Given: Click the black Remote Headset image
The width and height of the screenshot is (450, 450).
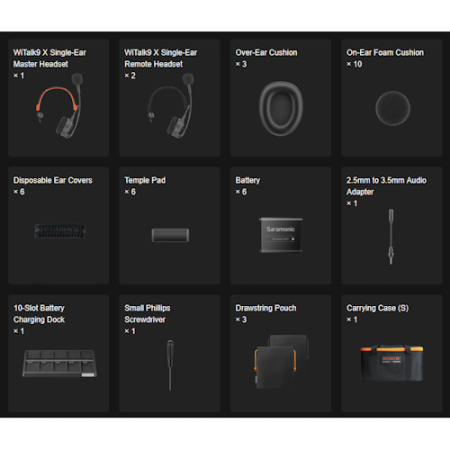Looking at the screenshot, I should click(x=170, y=106).
